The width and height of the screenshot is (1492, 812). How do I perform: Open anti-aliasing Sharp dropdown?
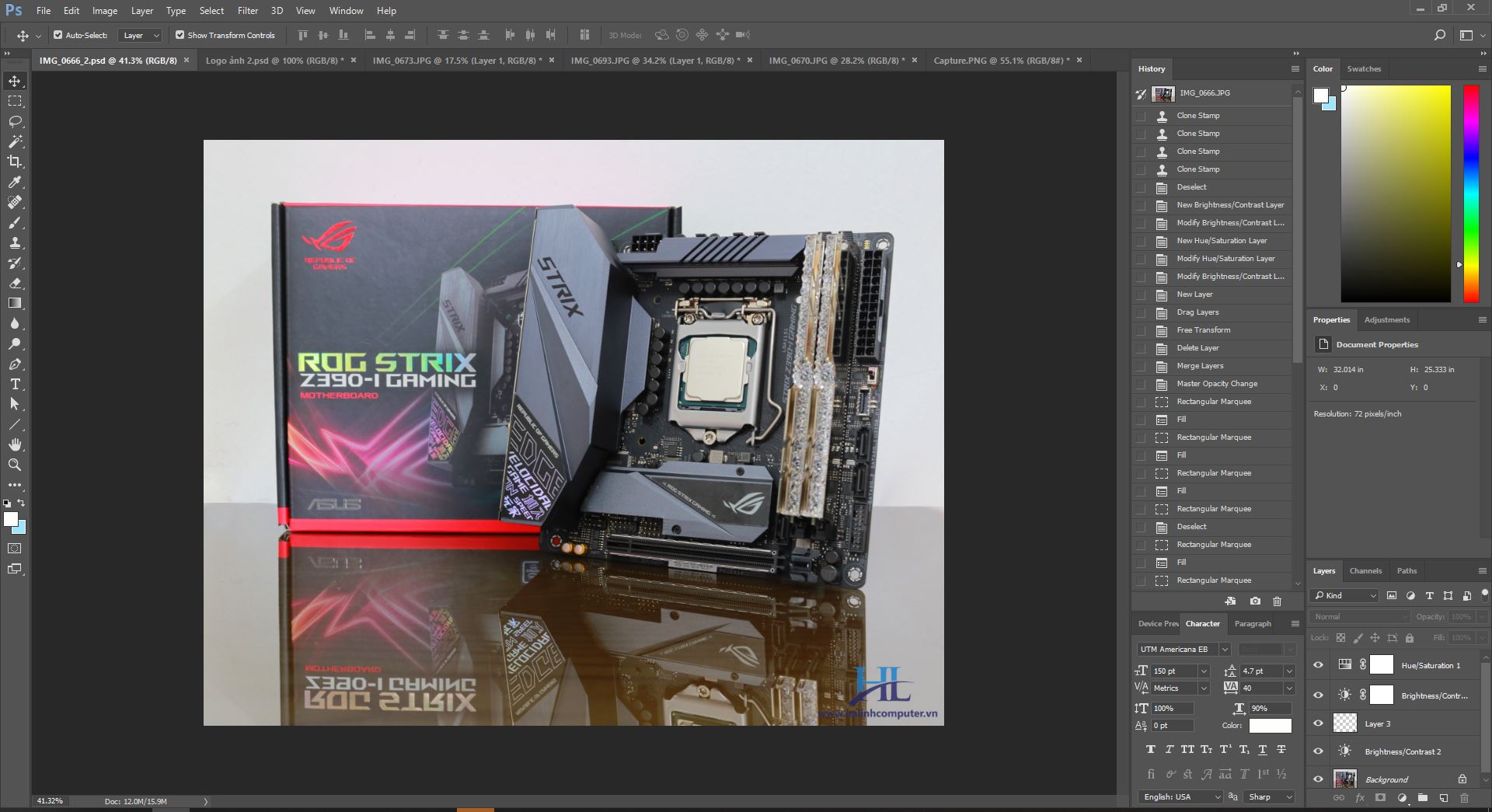tap(1268, 797)
